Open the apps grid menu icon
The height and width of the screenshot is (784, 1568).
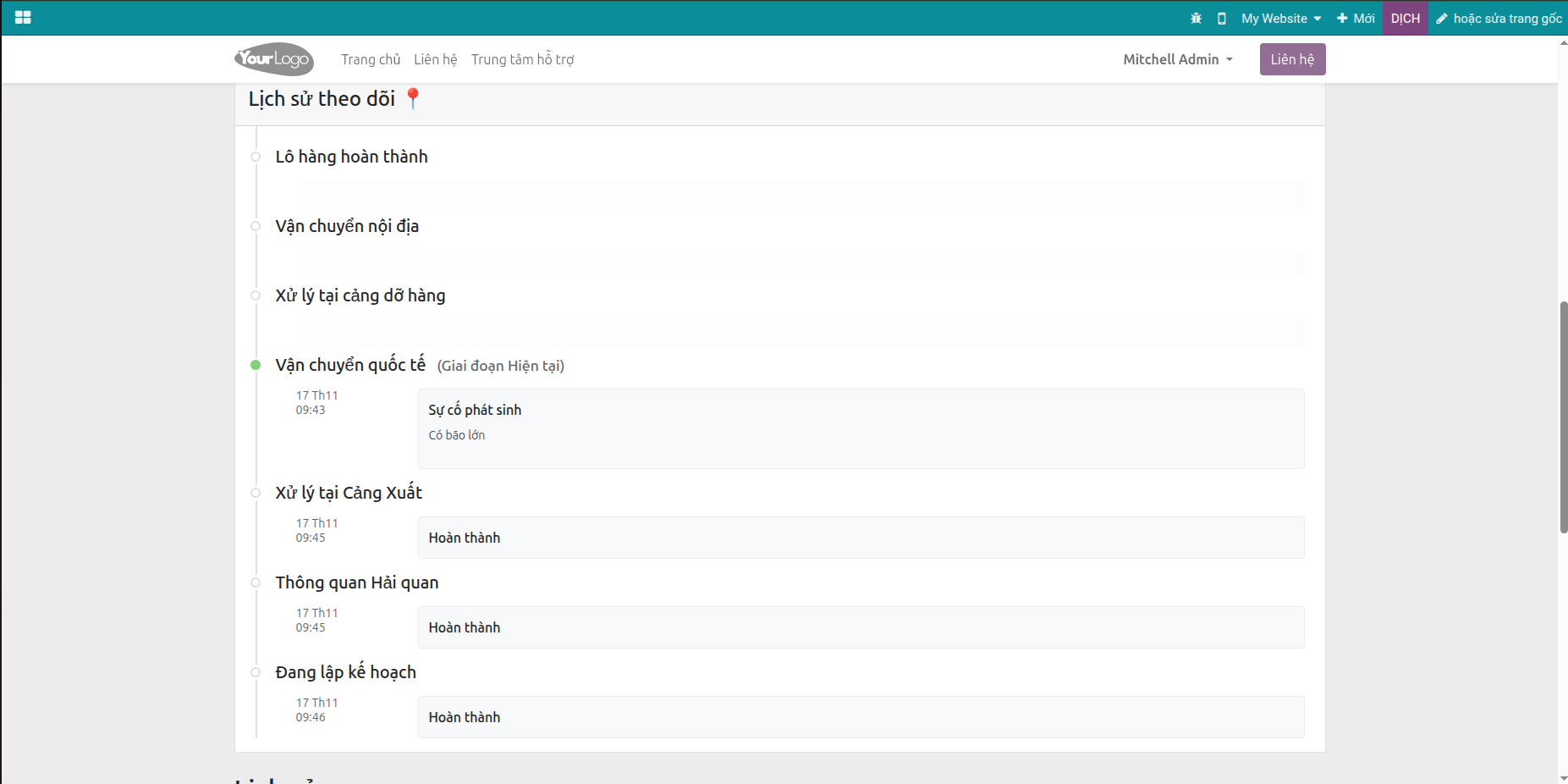coord(23,18)
